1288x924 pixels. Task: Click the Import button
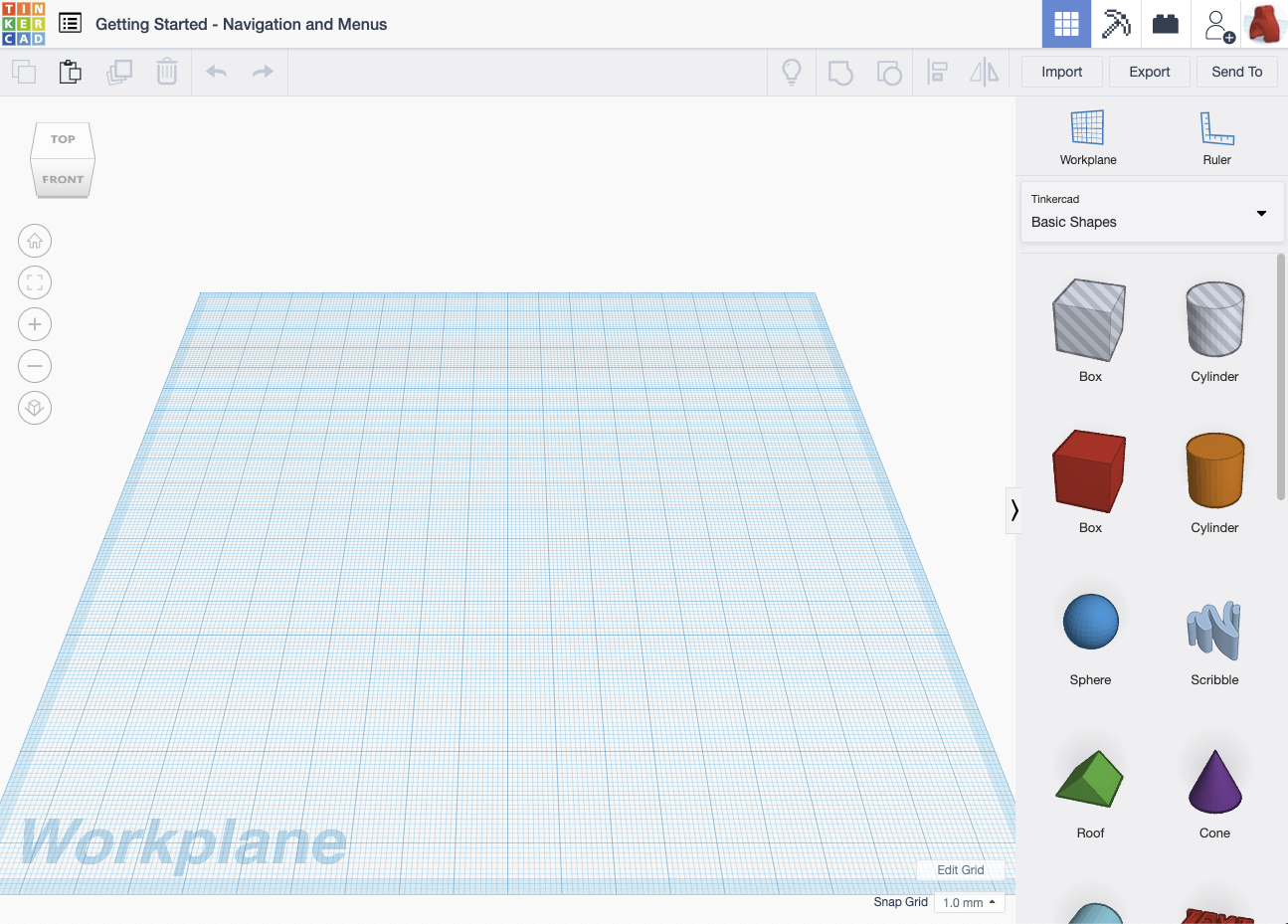coord(1062,72)
